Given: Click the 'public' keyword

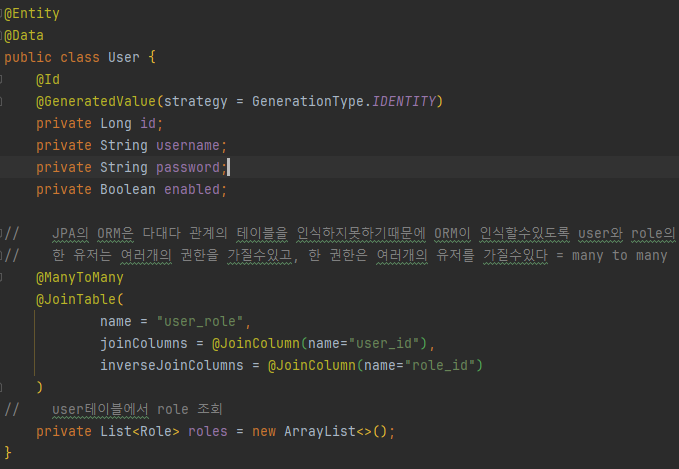Looking at the screenshot, I should pyautogui.click(x=28, y=58).
